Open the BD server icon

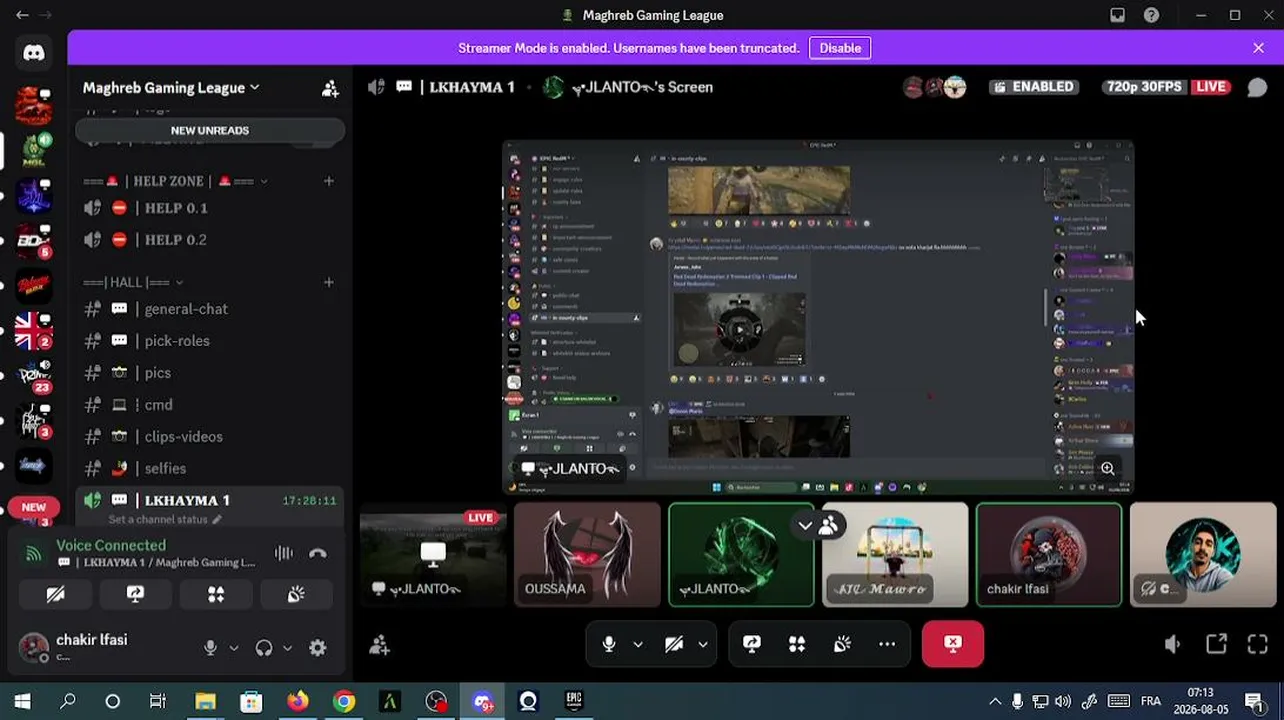34,240
